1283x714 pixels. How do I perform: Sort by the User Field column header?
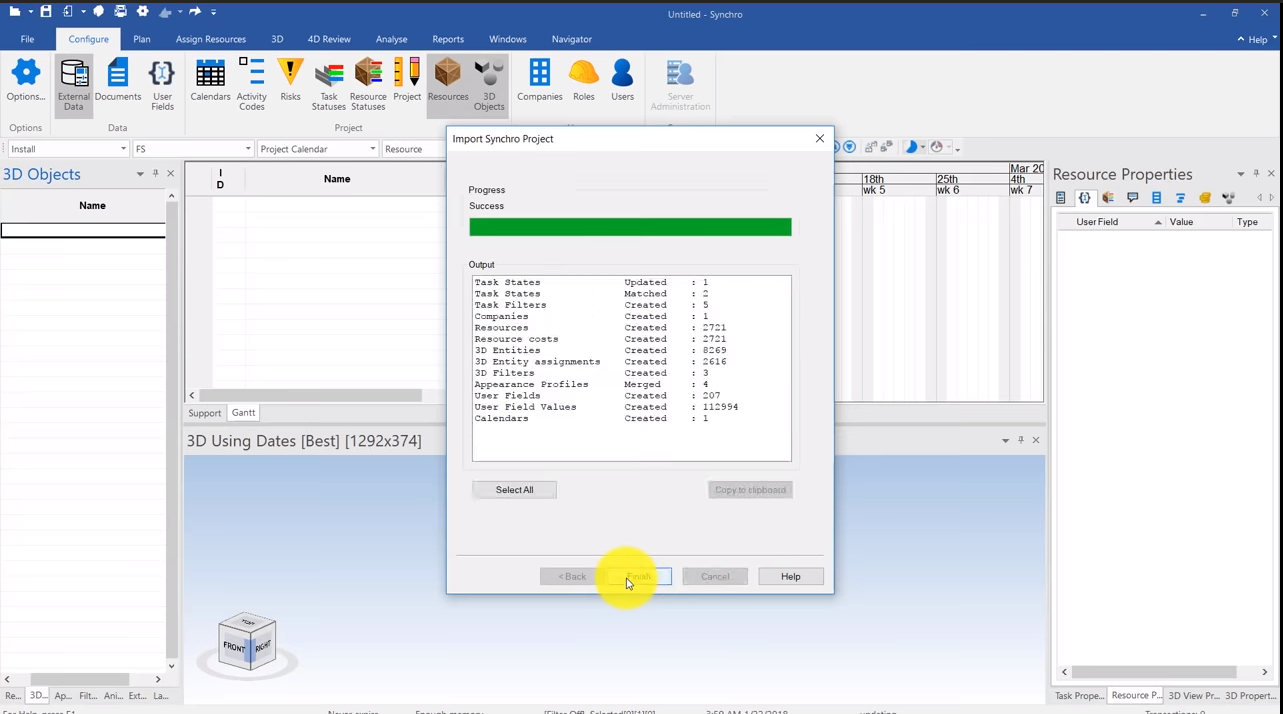1110,222
